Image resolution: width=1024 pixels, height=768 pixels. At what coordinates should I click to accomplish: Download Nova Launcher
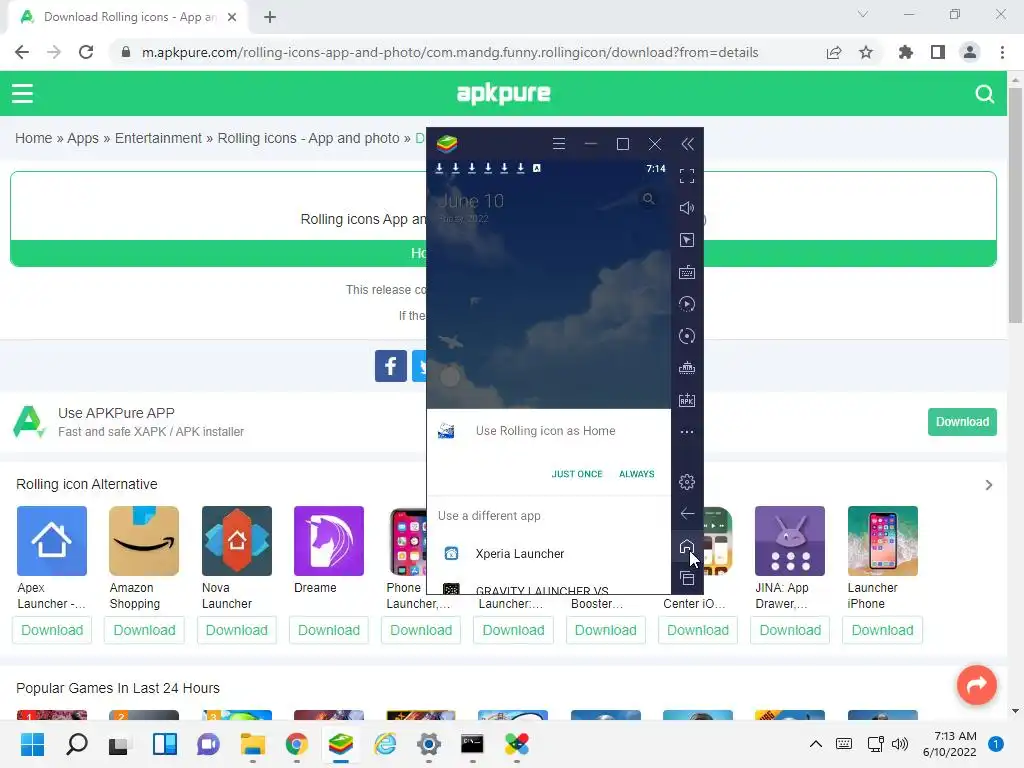click(x=236, y=630)
